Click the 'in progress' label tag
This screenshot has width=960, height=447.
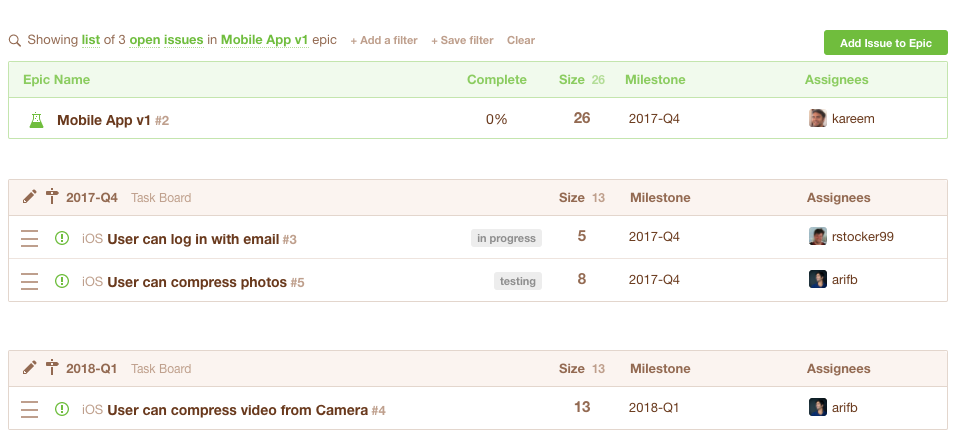tap(506, 238)
